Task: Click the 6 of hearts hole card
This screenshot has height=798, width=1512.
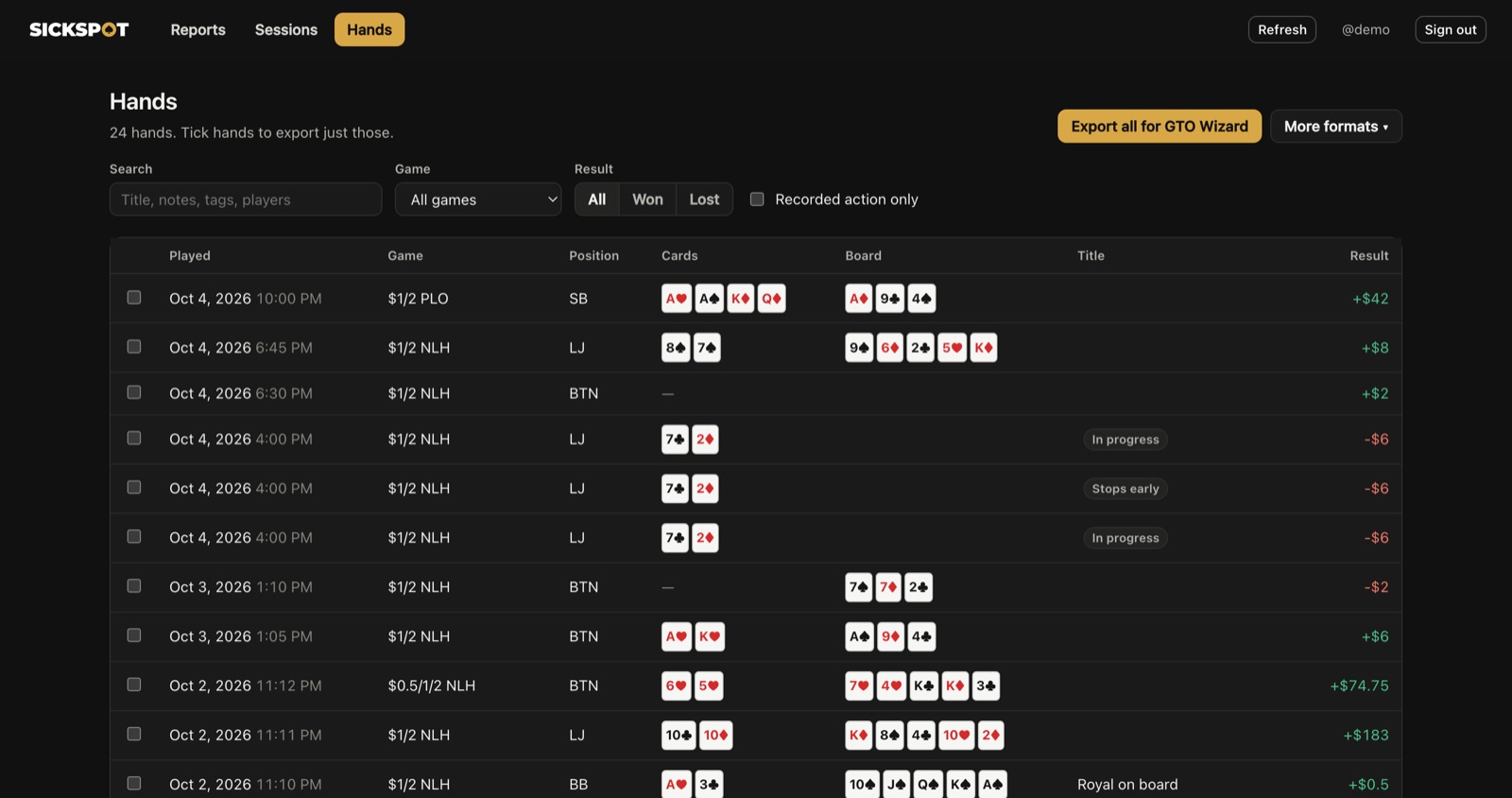Action: (677, 685)
